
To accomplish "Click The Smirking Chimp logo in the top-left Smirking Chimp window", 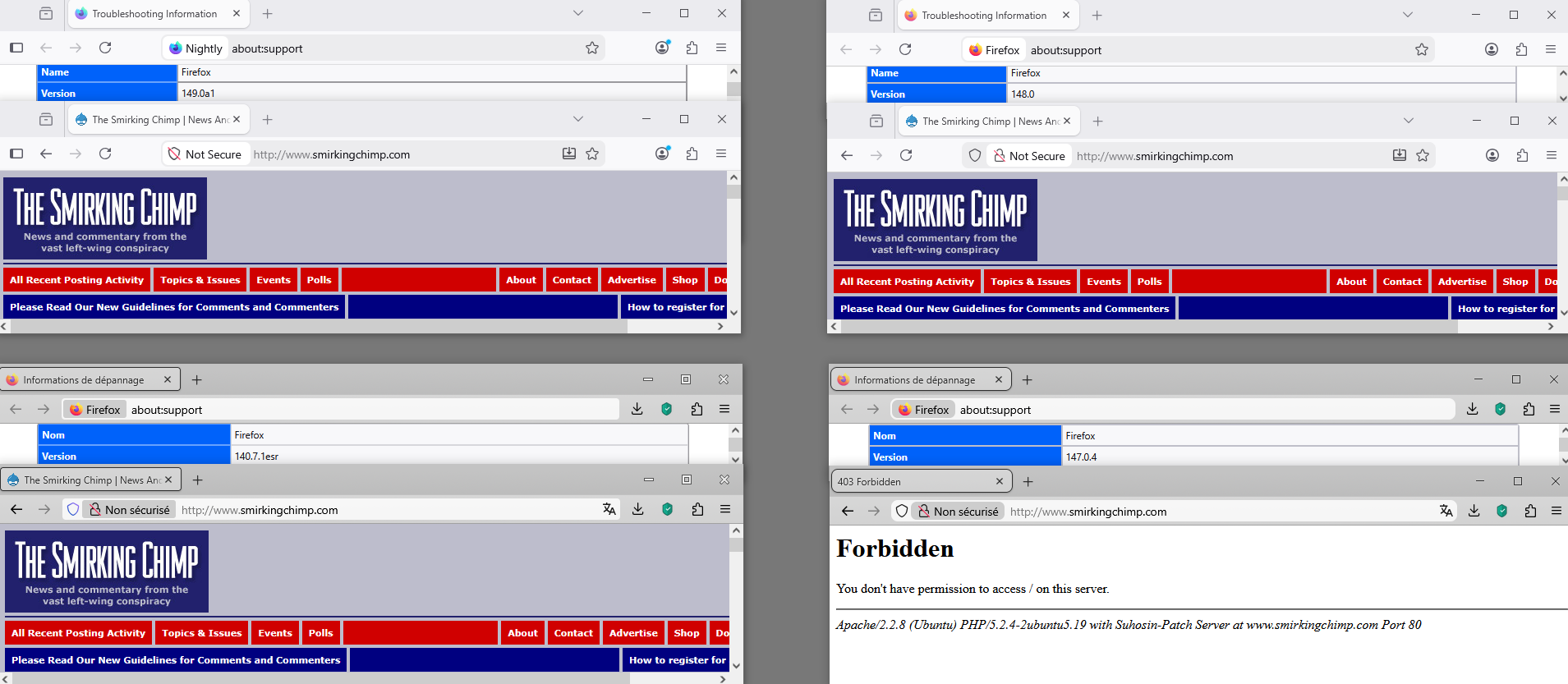I will (105, 218).
